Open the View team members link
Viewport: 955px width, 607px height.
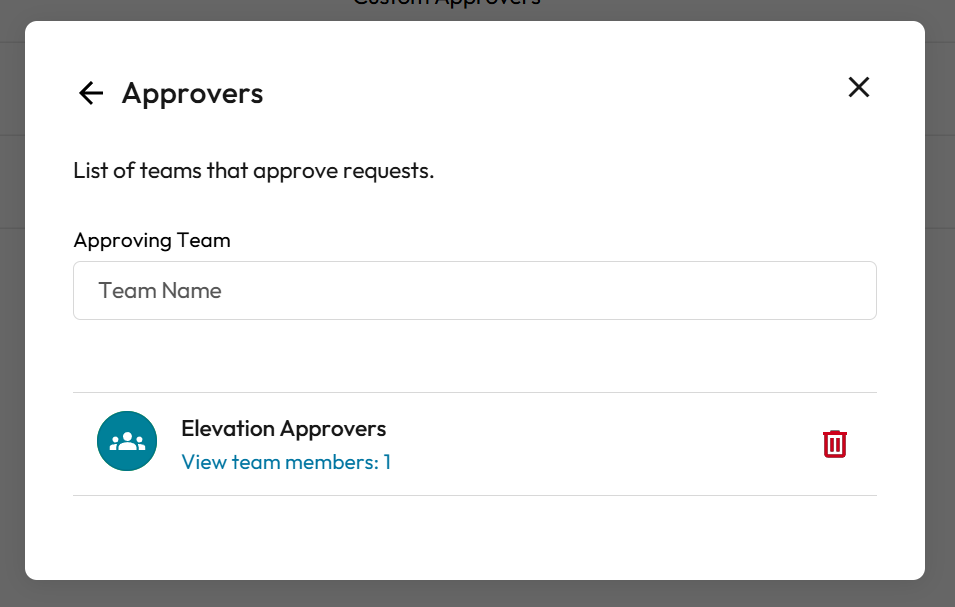(x=285, y=462)
